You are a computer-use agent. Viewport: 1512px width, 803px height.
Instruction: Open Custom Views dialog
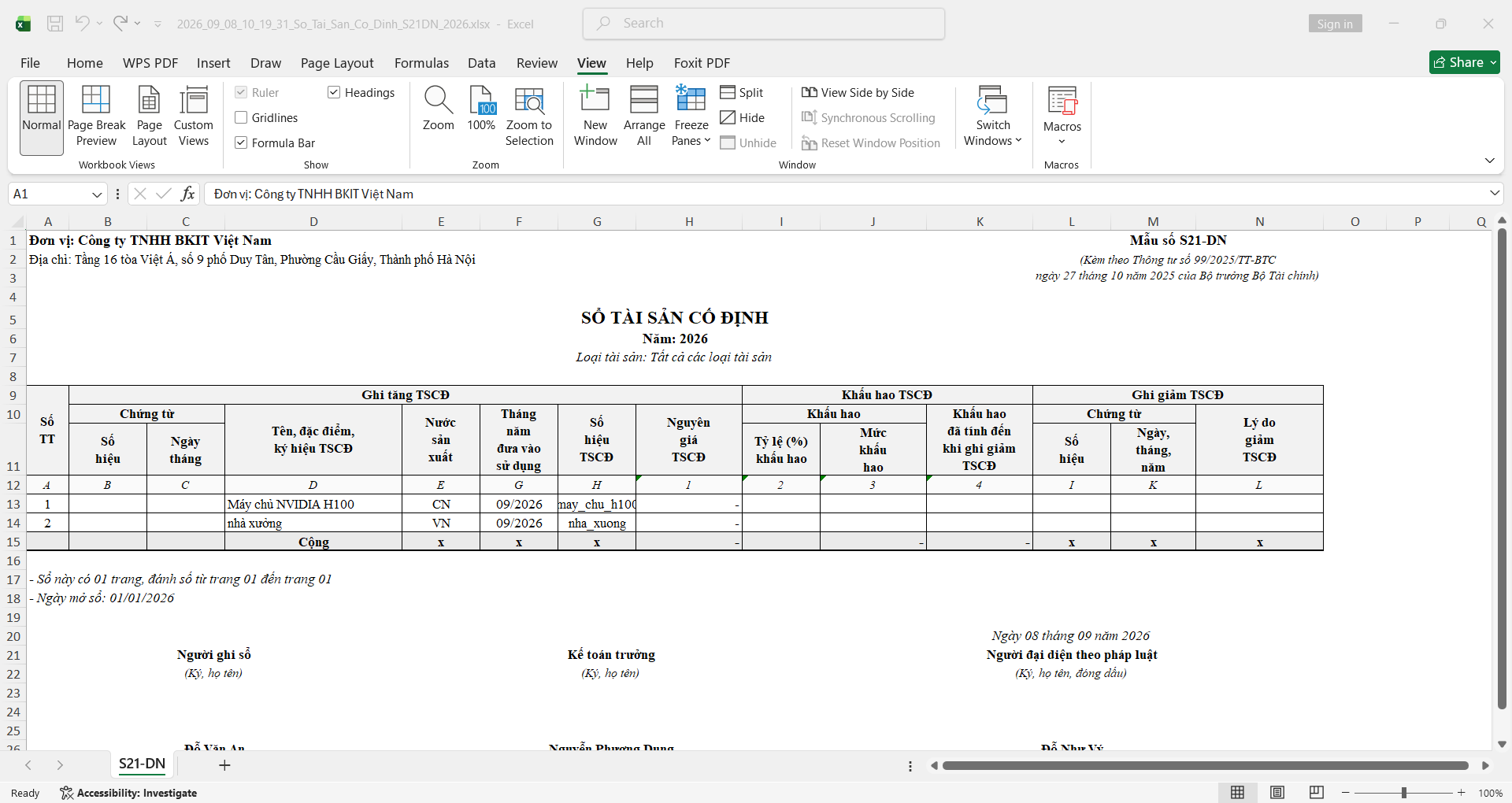click(x=193, y=118)
